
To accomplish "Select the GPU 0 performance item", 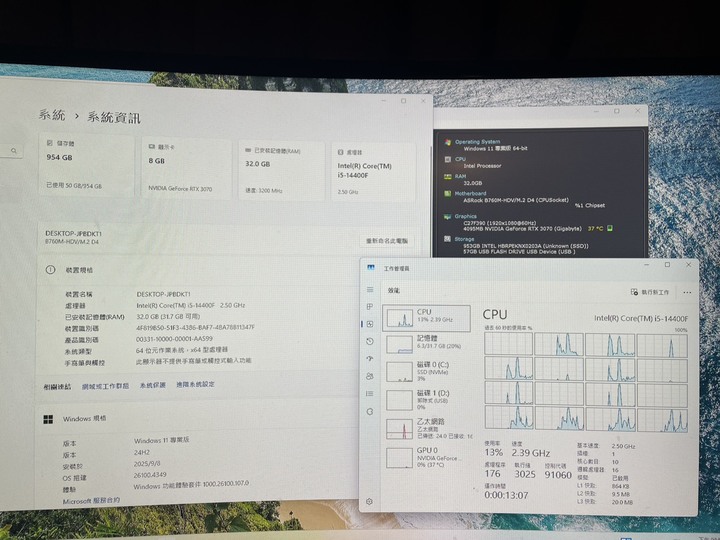I will (427, 457).
